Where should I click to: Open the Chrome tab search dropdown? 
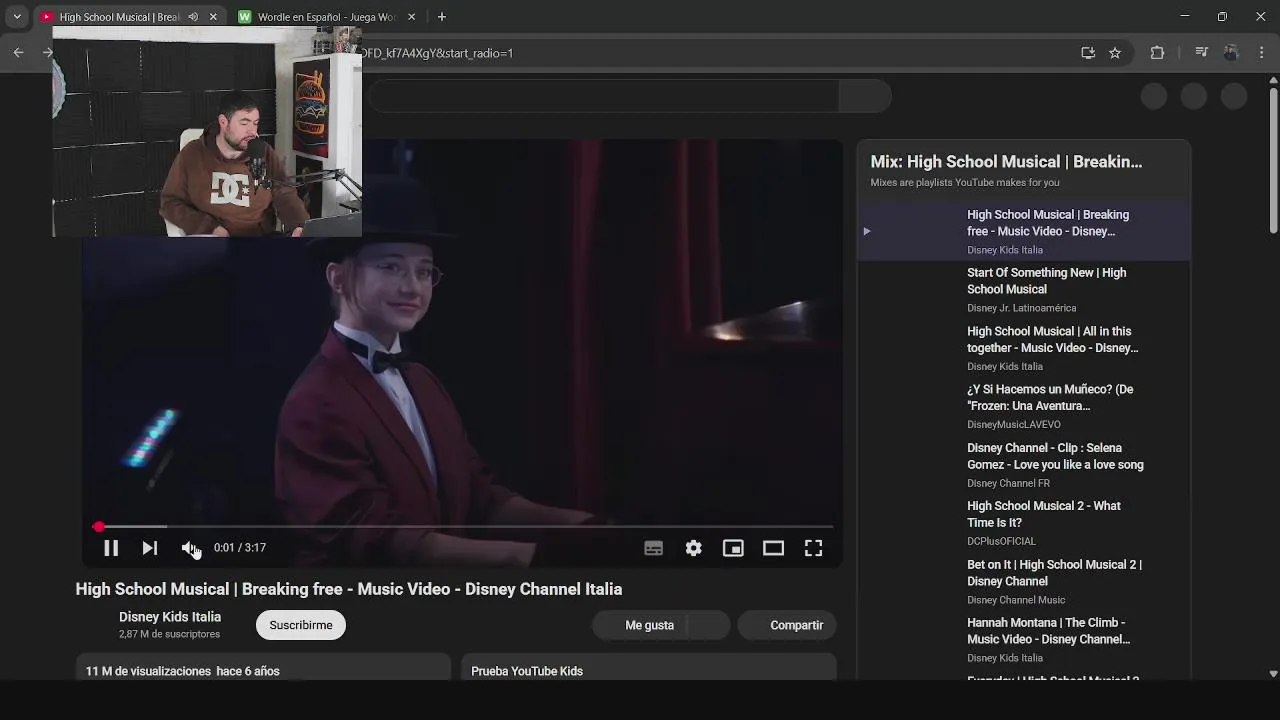[x=17, y=17]
